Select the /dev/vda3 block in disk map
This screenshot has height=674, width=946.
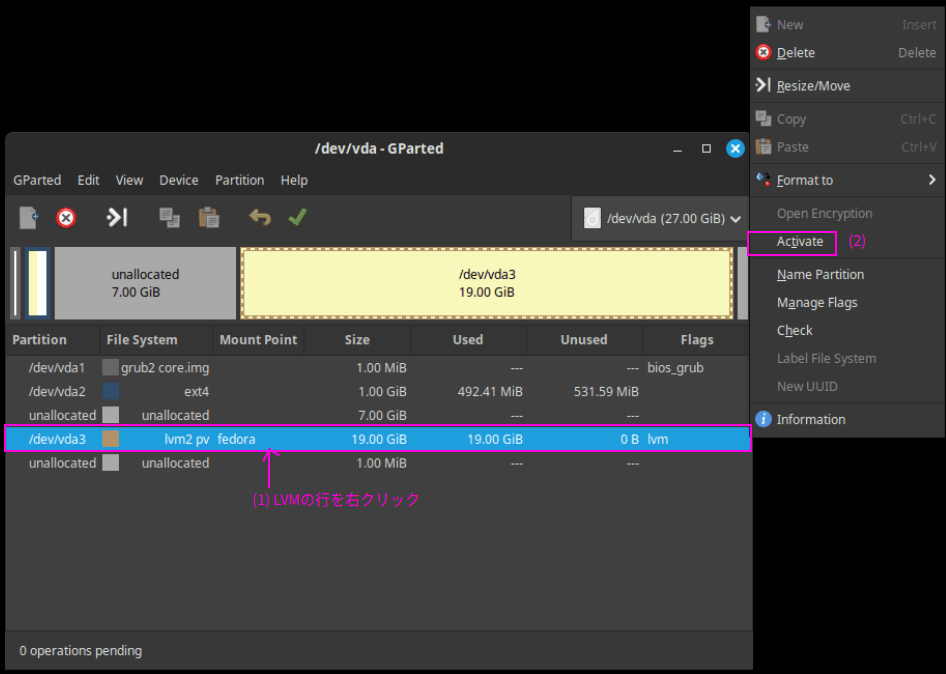coord(487,283)
